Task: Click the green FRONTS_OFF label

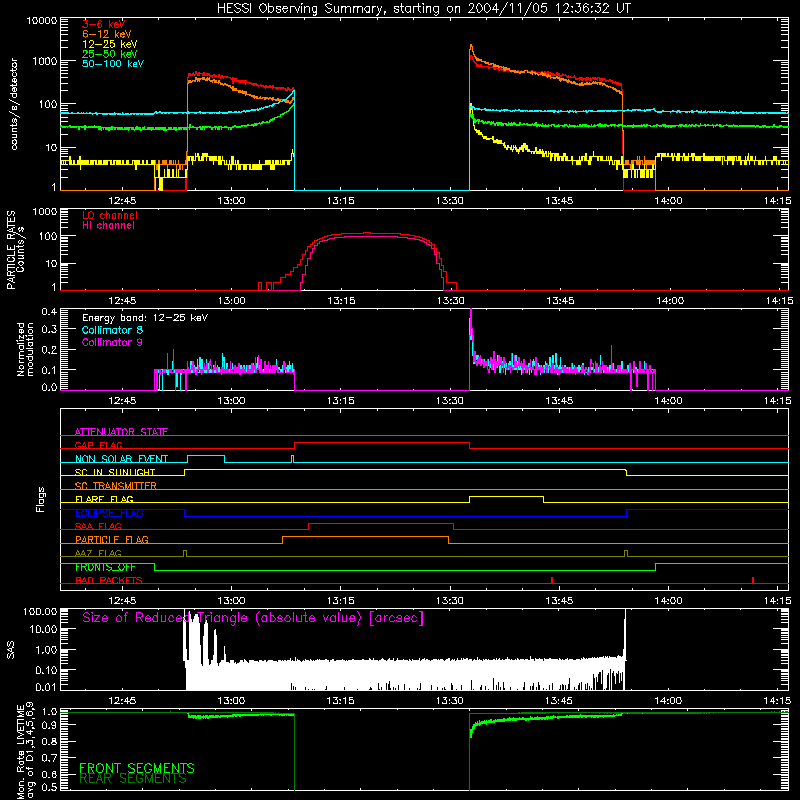Action: 105,567
